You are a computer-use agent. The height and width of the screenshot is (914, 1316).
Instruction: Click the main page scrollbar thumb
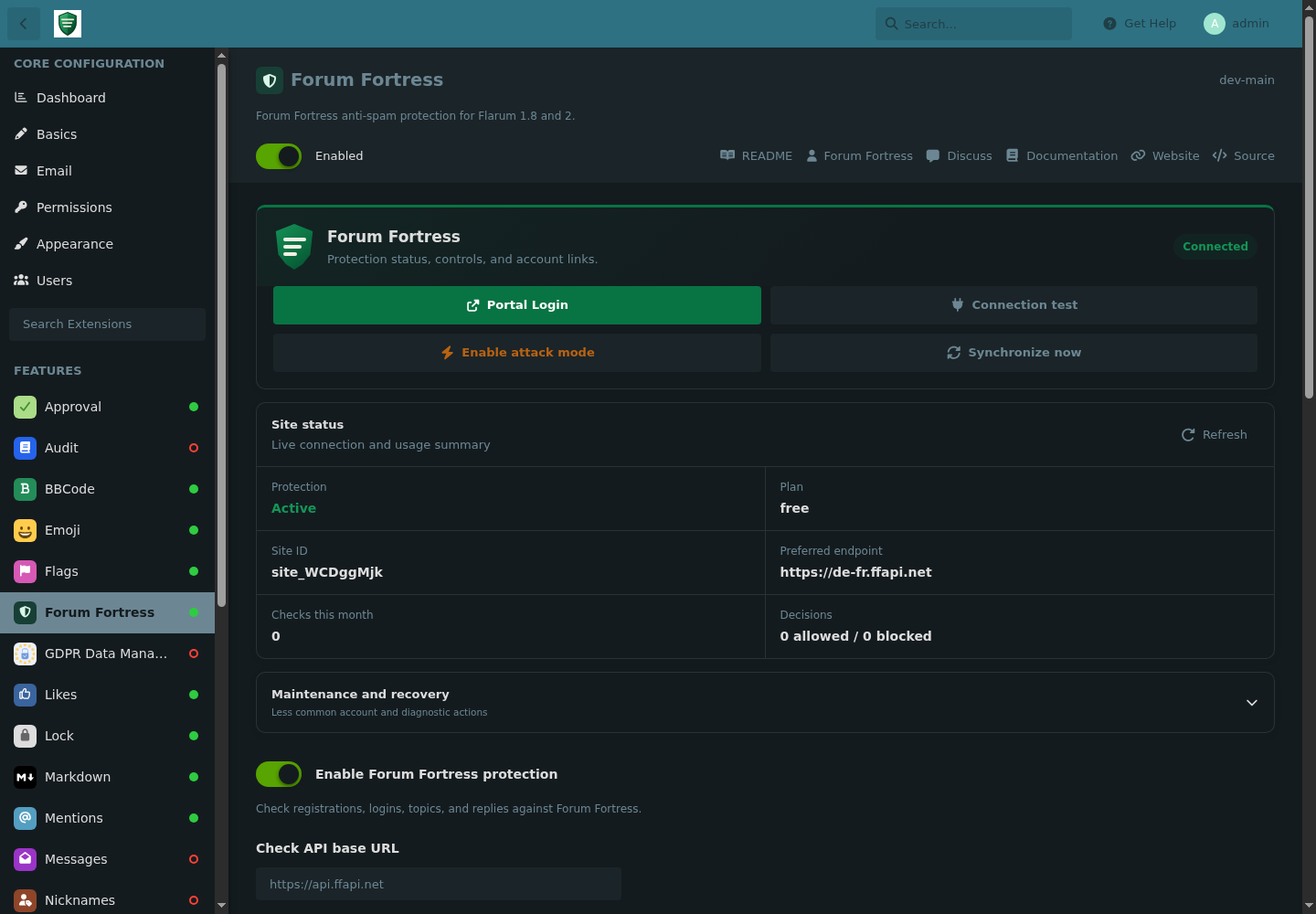coord(1309,207)
